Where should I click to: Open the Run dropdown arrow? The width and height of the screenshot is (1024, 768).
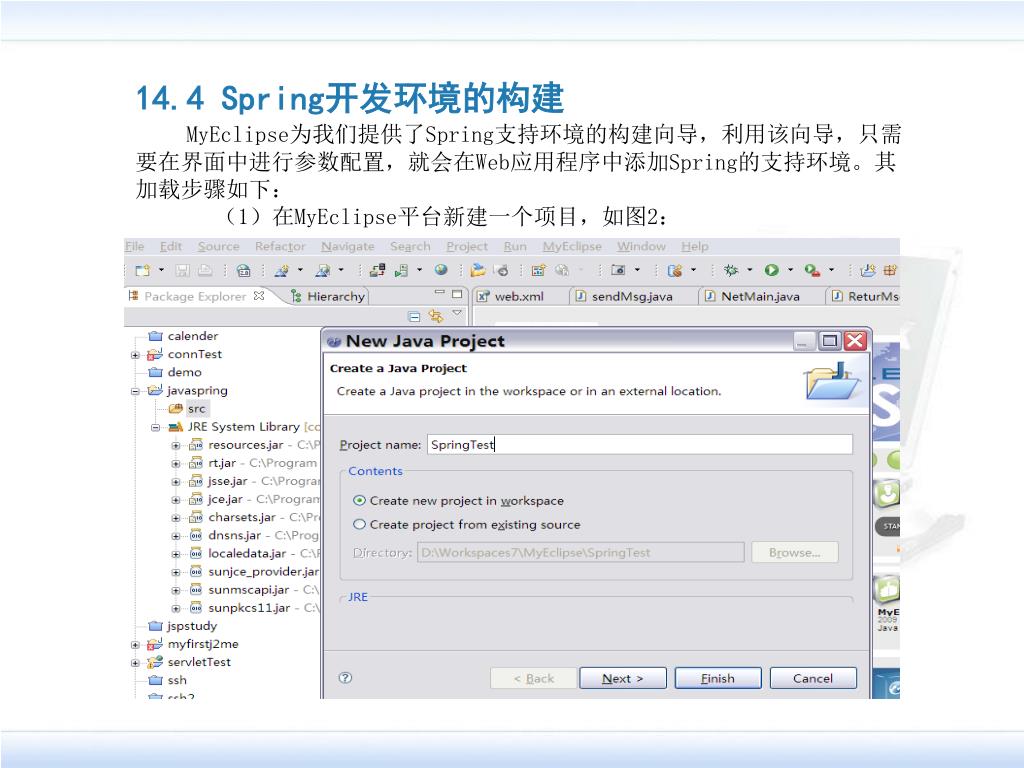(790, 269)
